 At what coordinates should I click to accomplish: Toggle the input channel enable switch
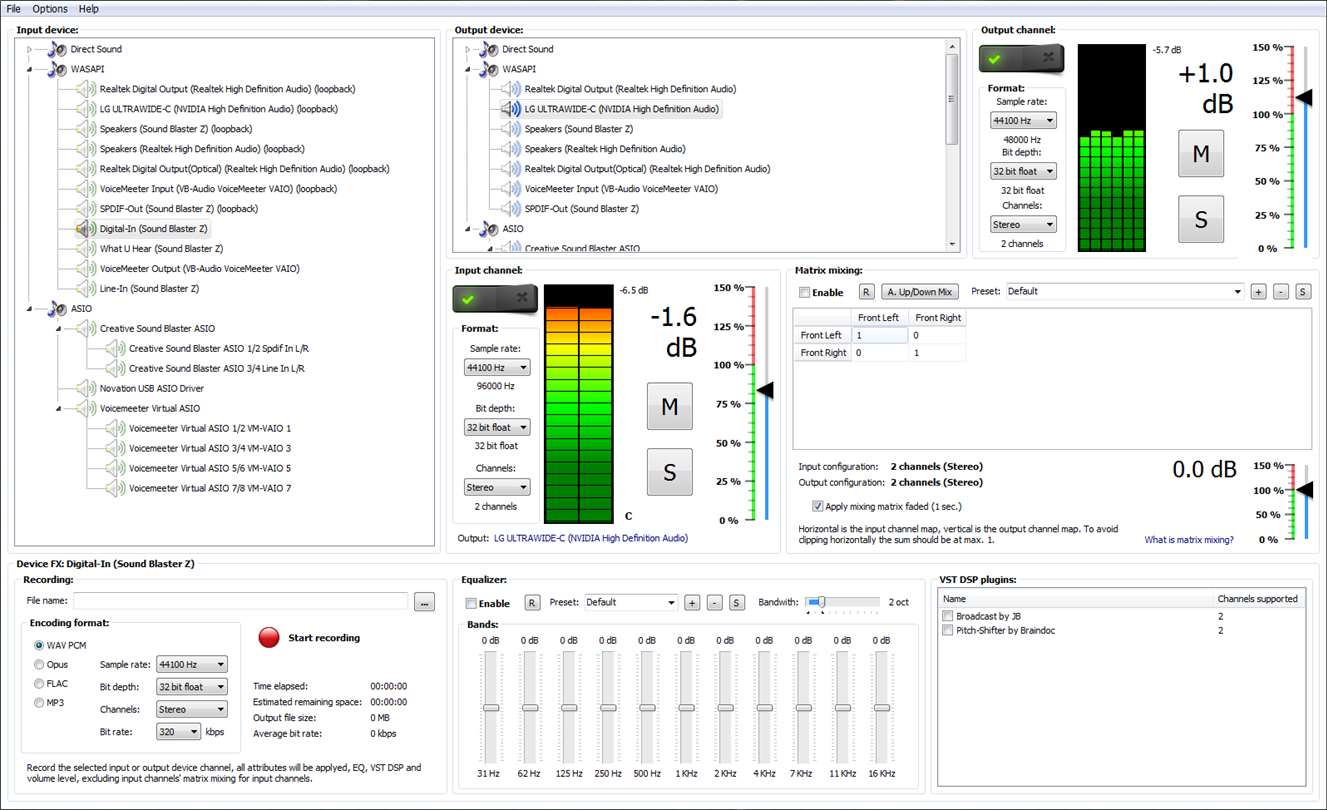point(494,299)
